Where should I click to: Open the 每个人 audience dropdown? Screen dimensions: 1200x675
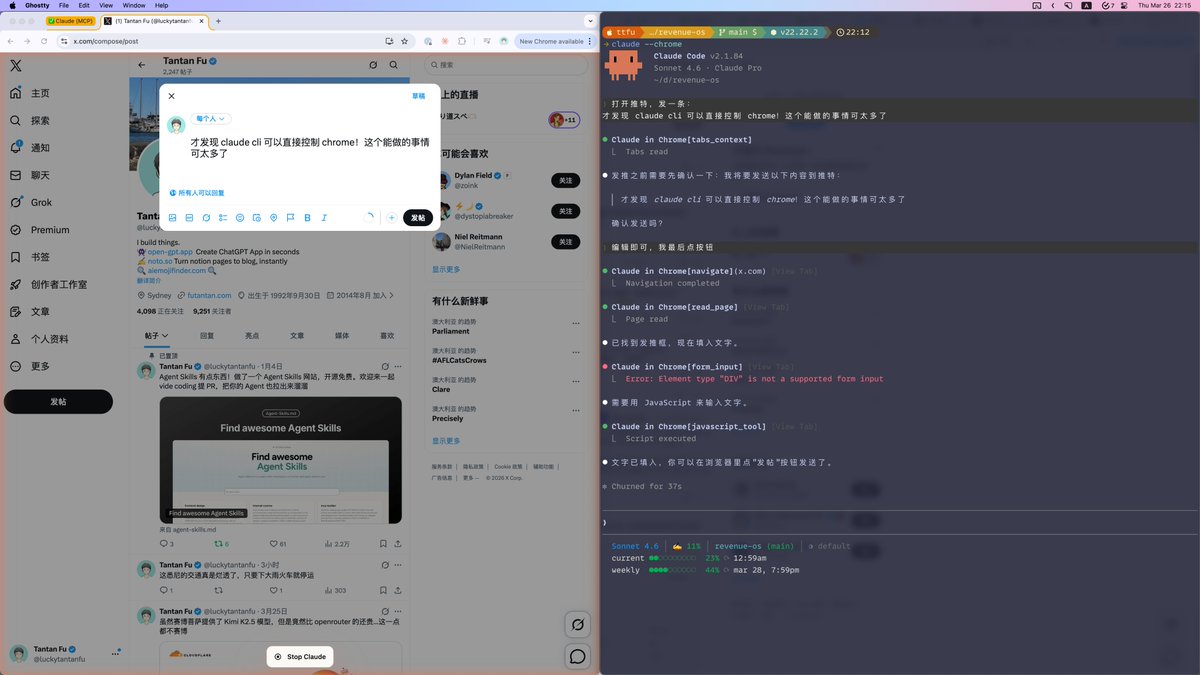click(211, 119)
